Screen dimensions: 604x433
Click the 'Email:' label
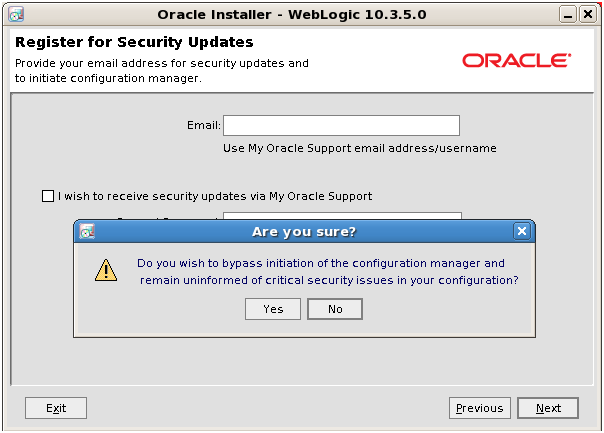(204, 125)
